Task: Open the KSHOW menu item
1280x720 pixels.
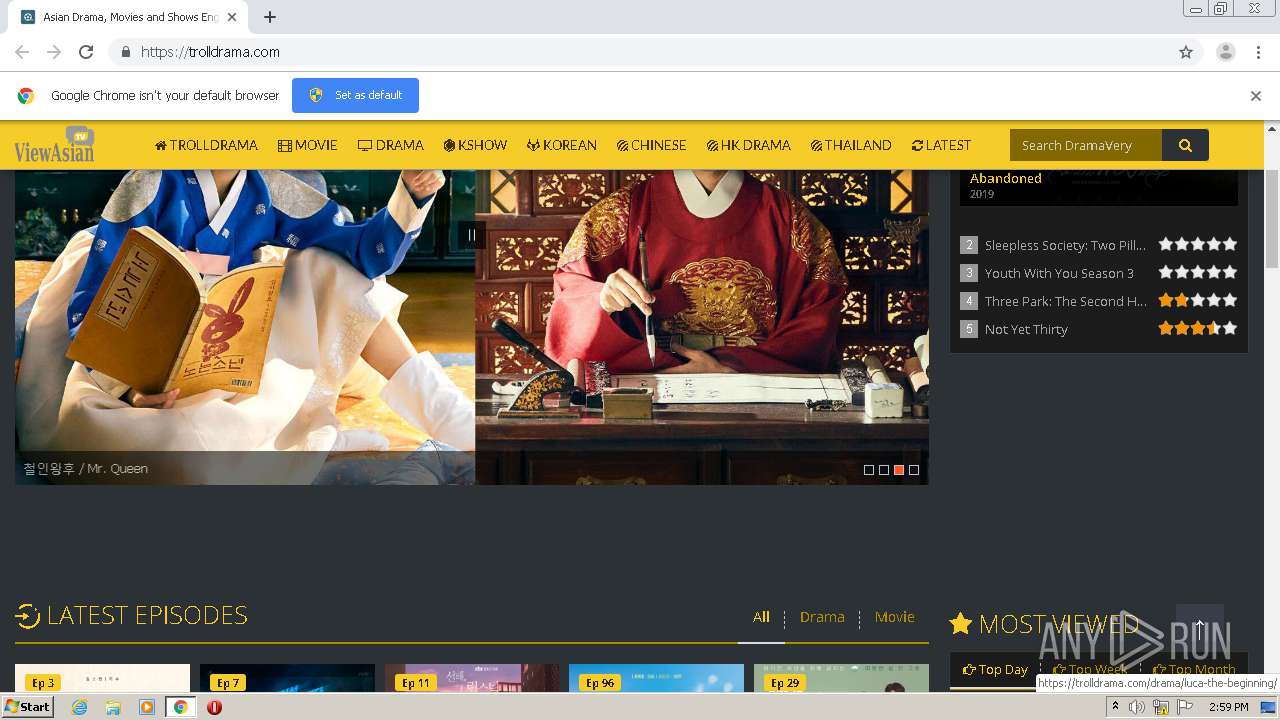Action: coord(475,145)
